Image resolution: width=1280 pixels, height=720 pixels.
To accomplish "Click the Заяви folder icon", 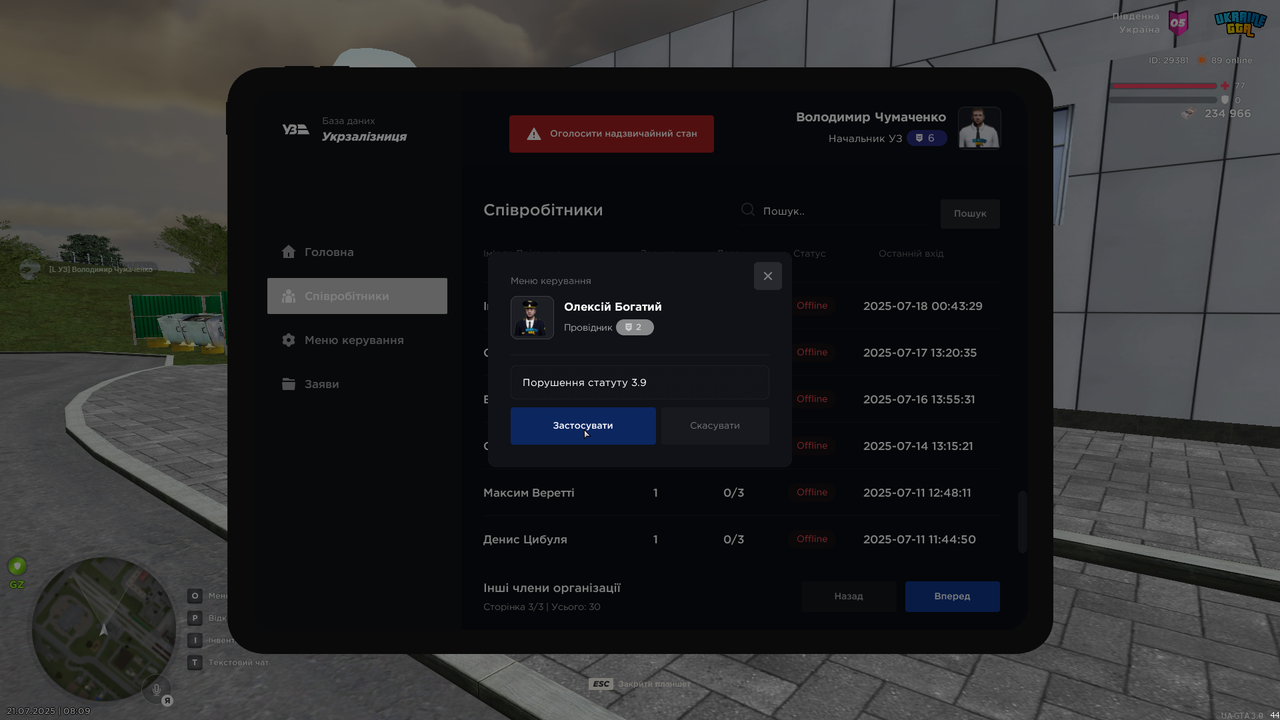I will tap(289, 384).
